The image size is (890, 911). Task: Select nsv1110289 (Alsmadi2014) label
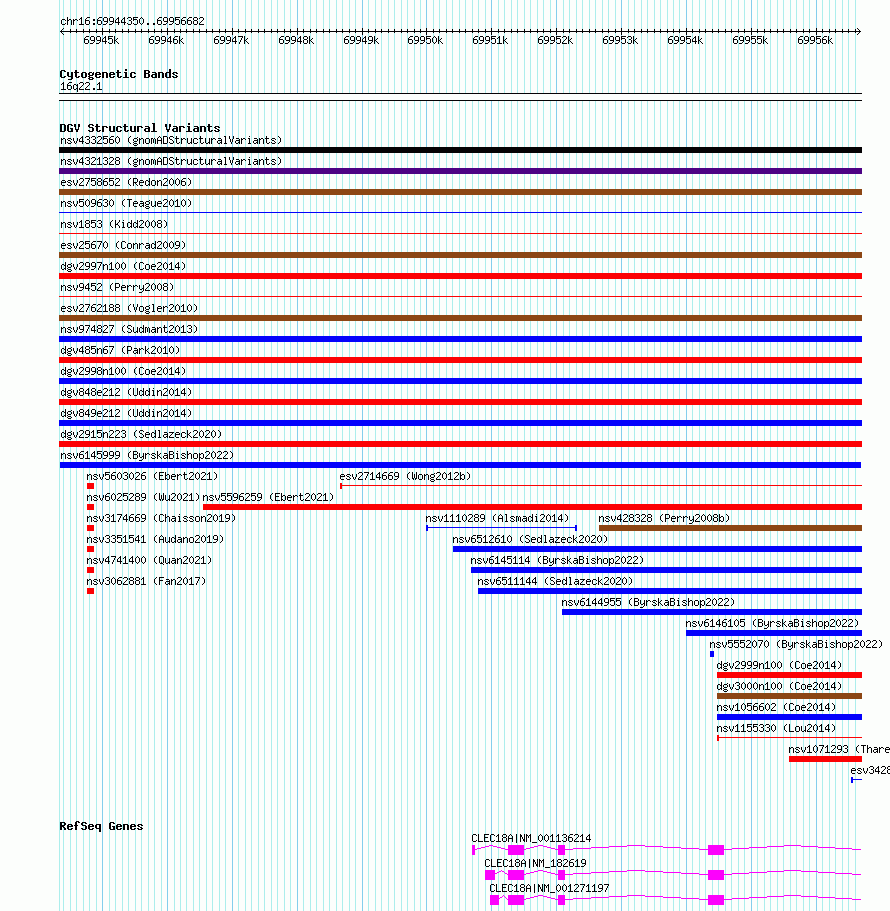pyautogui.click(x=497, y=518)
